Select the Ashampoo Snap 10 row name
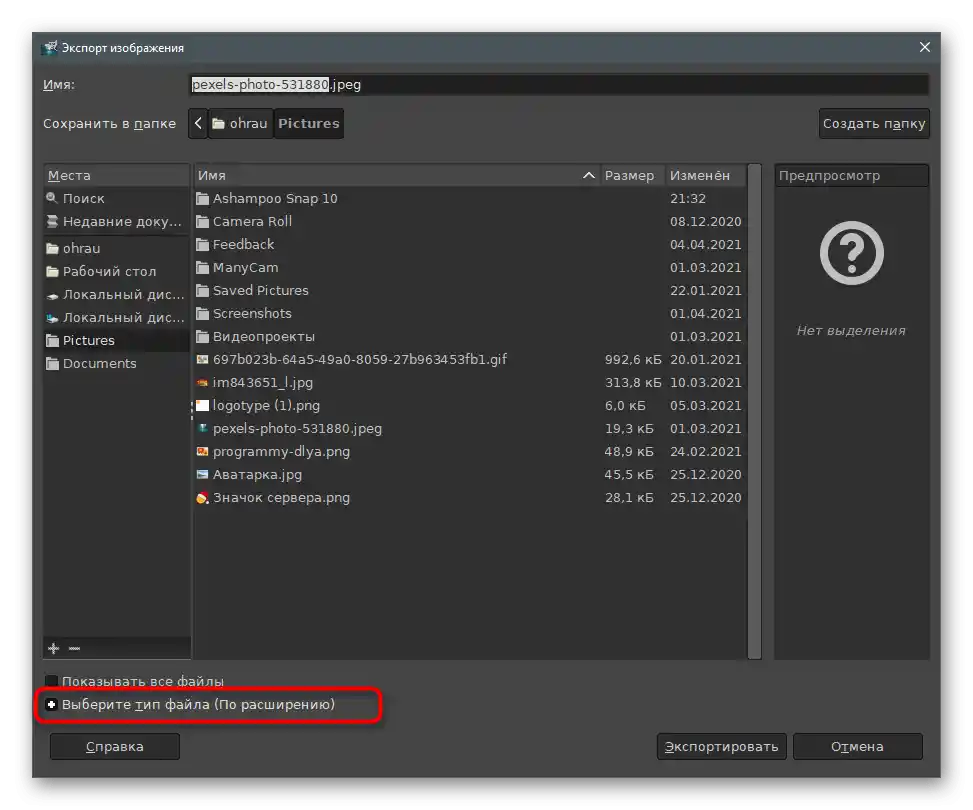The width and height of the screenshot is (973, 810). (x=275, y=199)
